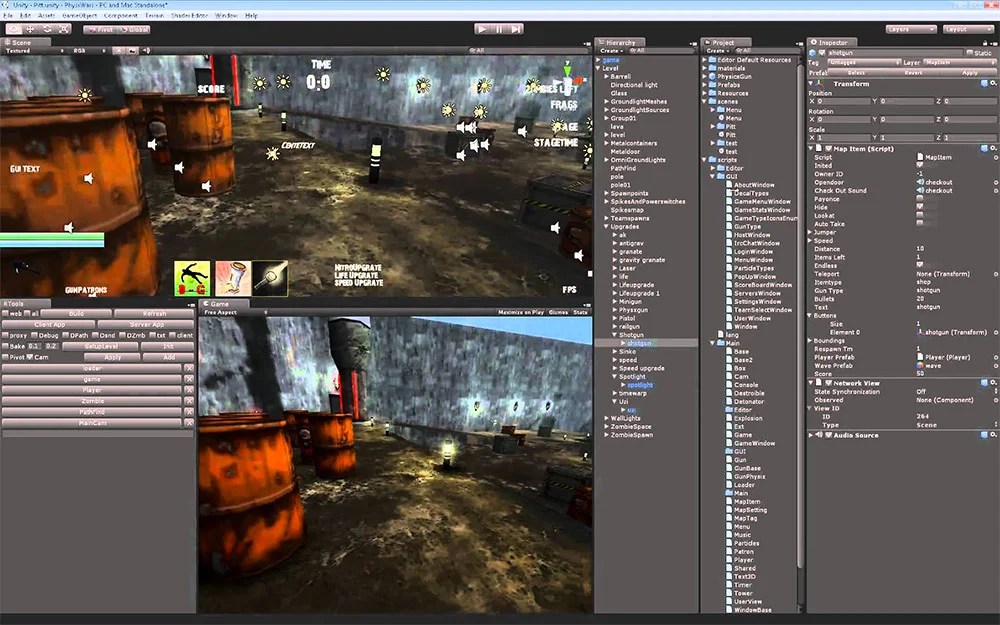
Task: Click the Position X input field
Action: [842, 101]
